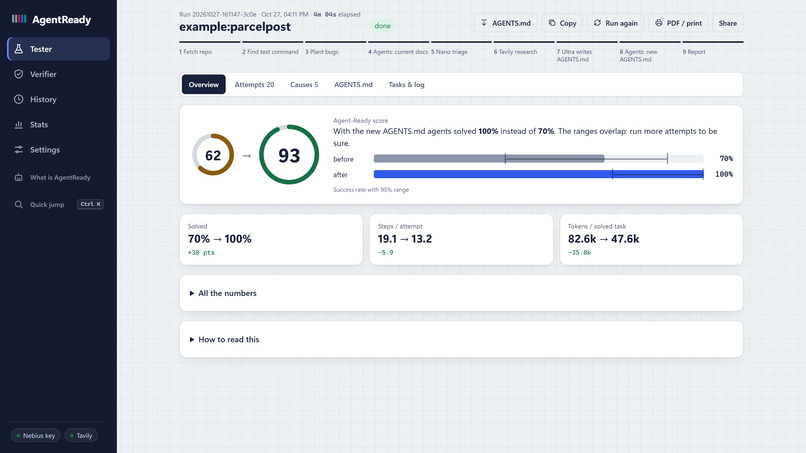This screenshot has height=453, width=806.
Task: Open the What is AgentReady link
Action: [58, 177]
